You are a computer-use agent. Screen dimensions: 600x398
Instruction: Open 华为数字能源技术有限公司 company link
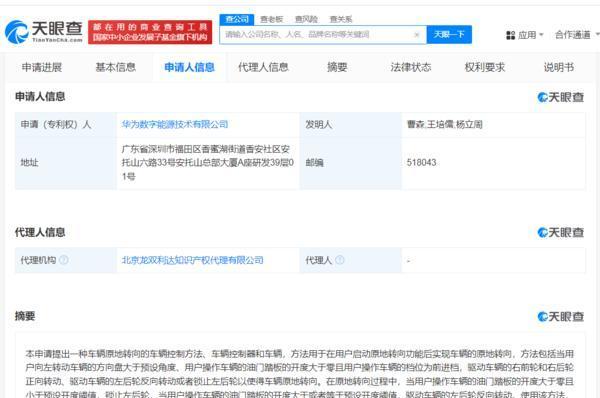coord(175,124)
